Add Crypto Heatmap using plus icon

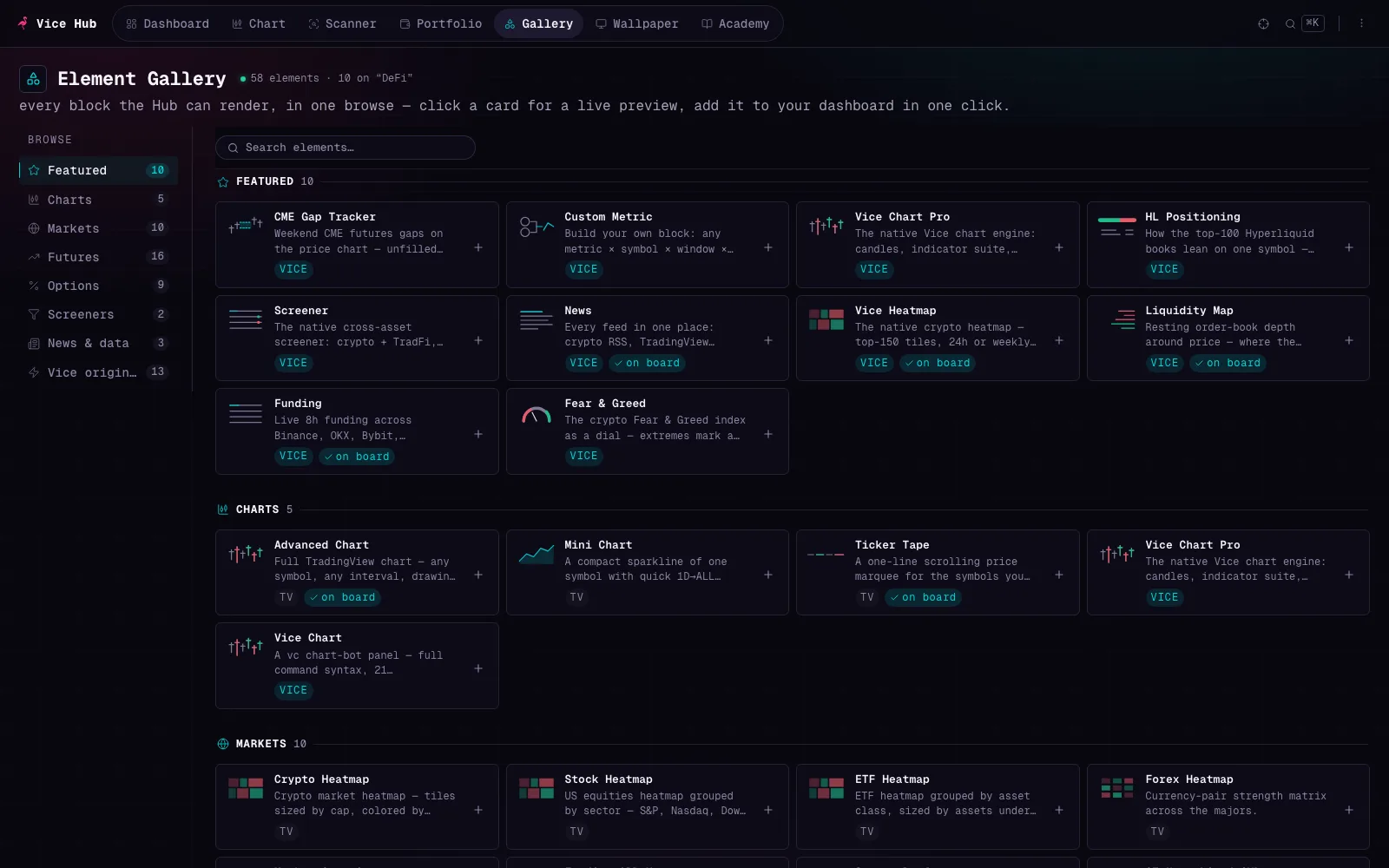coord(478,810)
